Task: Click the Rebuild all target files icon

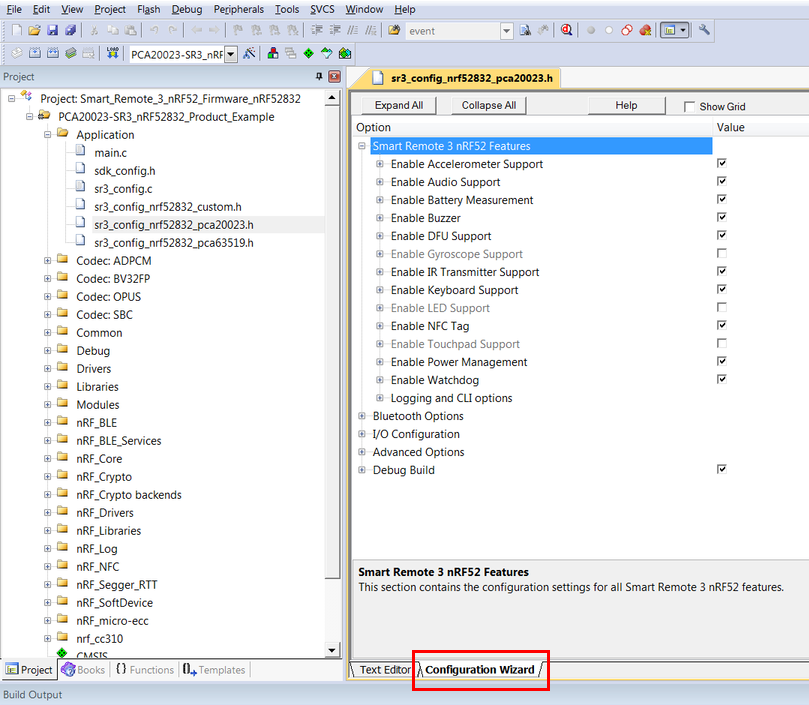Action: [53, 53]
